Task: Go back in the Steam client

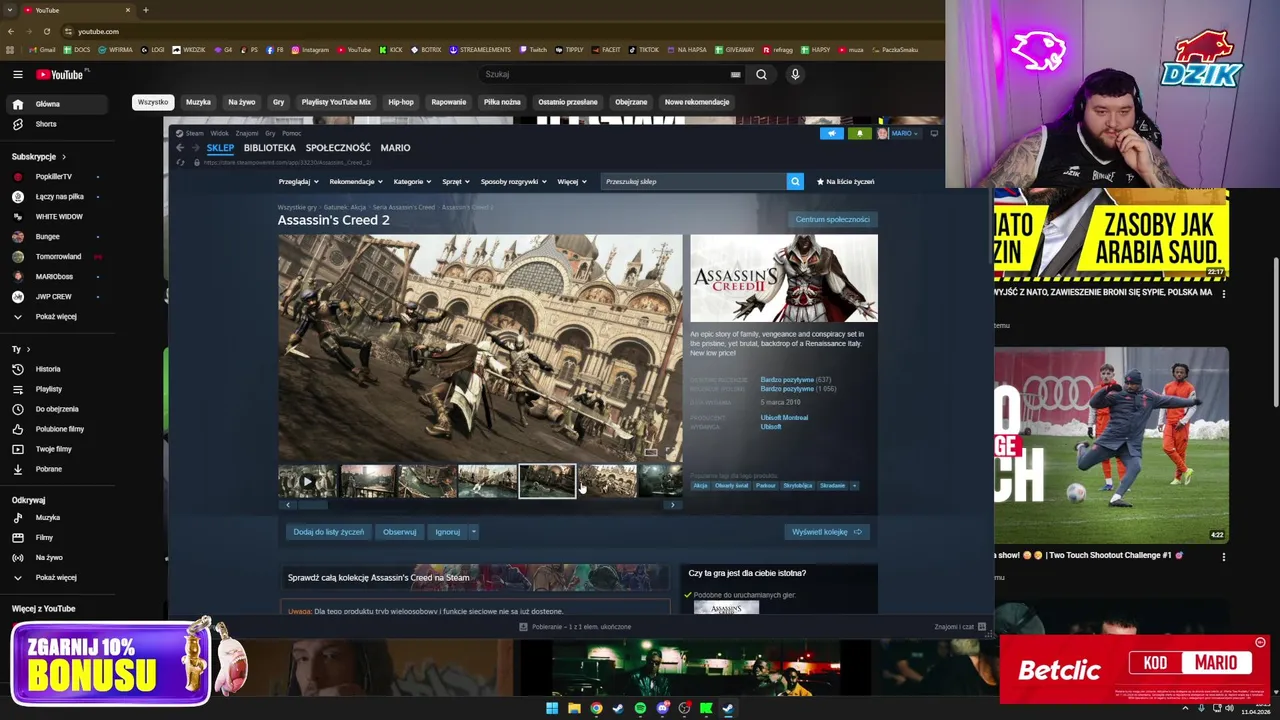Action: [180, 148]
